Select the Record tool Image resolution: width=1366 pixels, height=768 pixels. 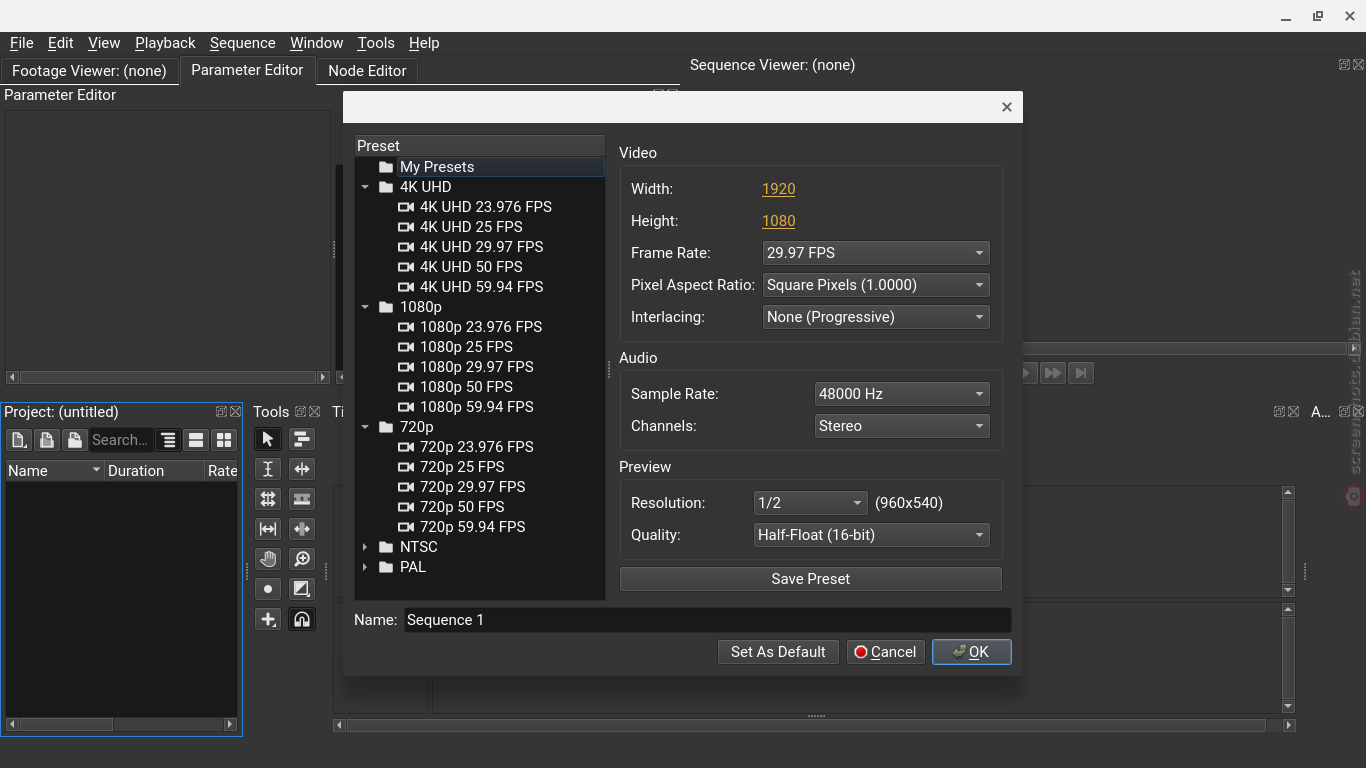pyautogui.click(x=268, y=589)
